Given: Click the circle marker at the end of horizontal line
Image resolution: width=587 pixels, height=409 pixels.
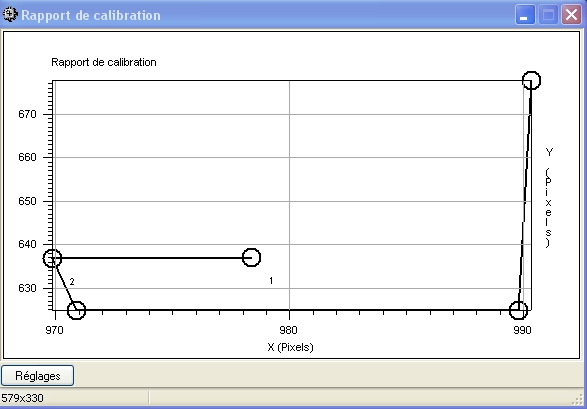Looking at the screenshot, I should click(x=251, y=257).
